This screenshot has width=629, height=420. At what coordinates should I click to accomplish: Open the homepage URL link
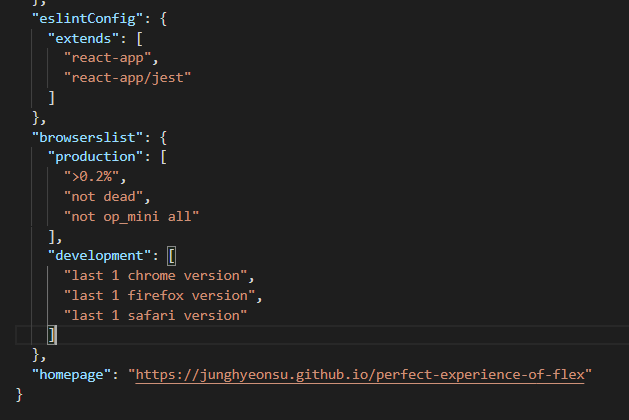click(360, 375)
